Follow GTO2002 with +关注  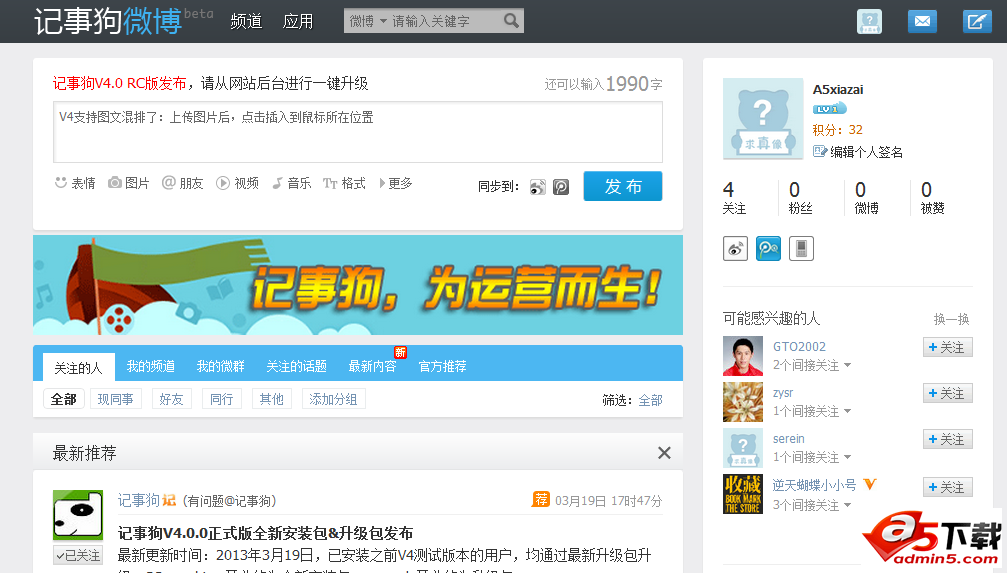coord(947,347)
